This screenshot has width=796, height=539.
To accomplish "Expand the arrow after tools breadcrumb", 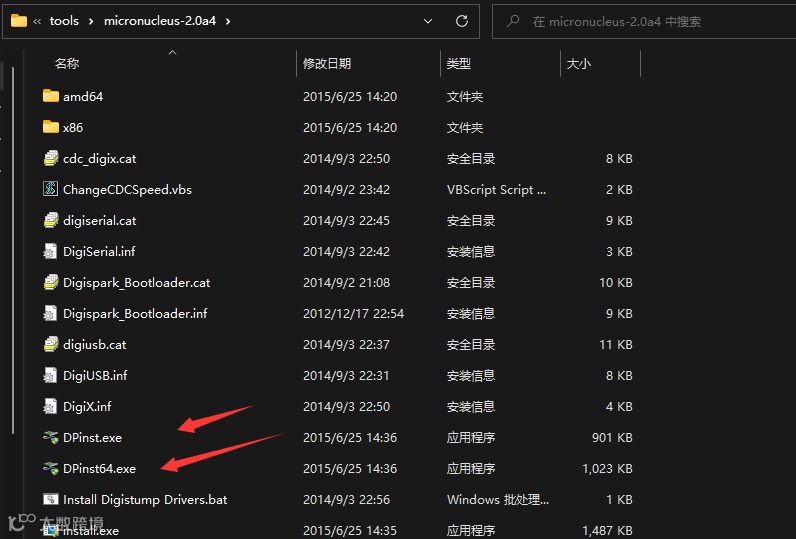I will tap(91, 21).
